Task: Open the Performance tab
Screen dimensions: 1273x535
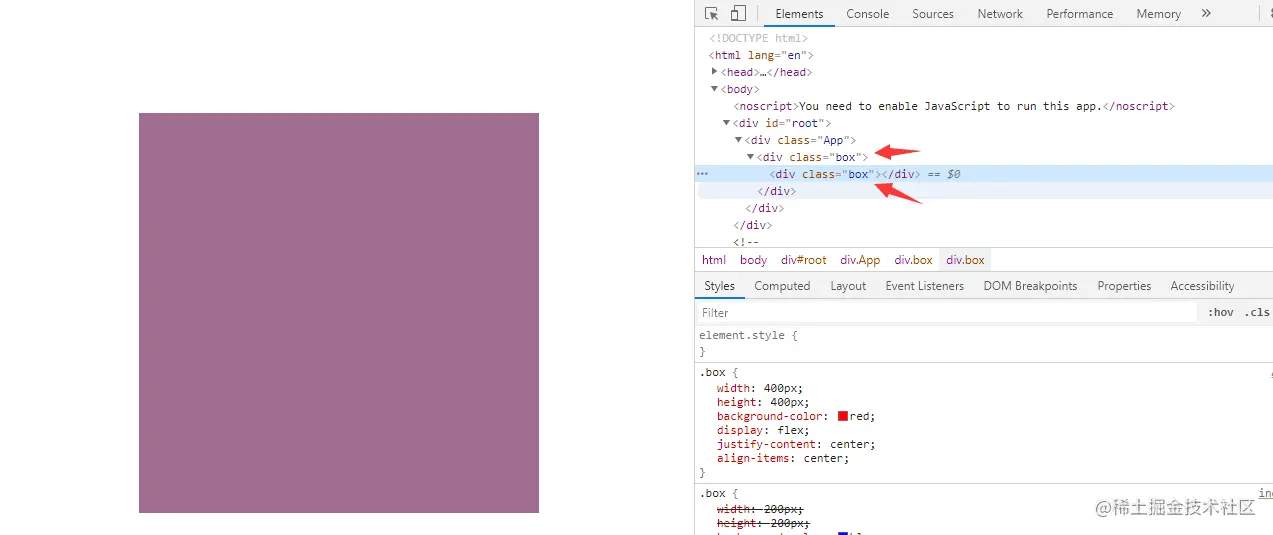Action: click(x=1079, y=14)
